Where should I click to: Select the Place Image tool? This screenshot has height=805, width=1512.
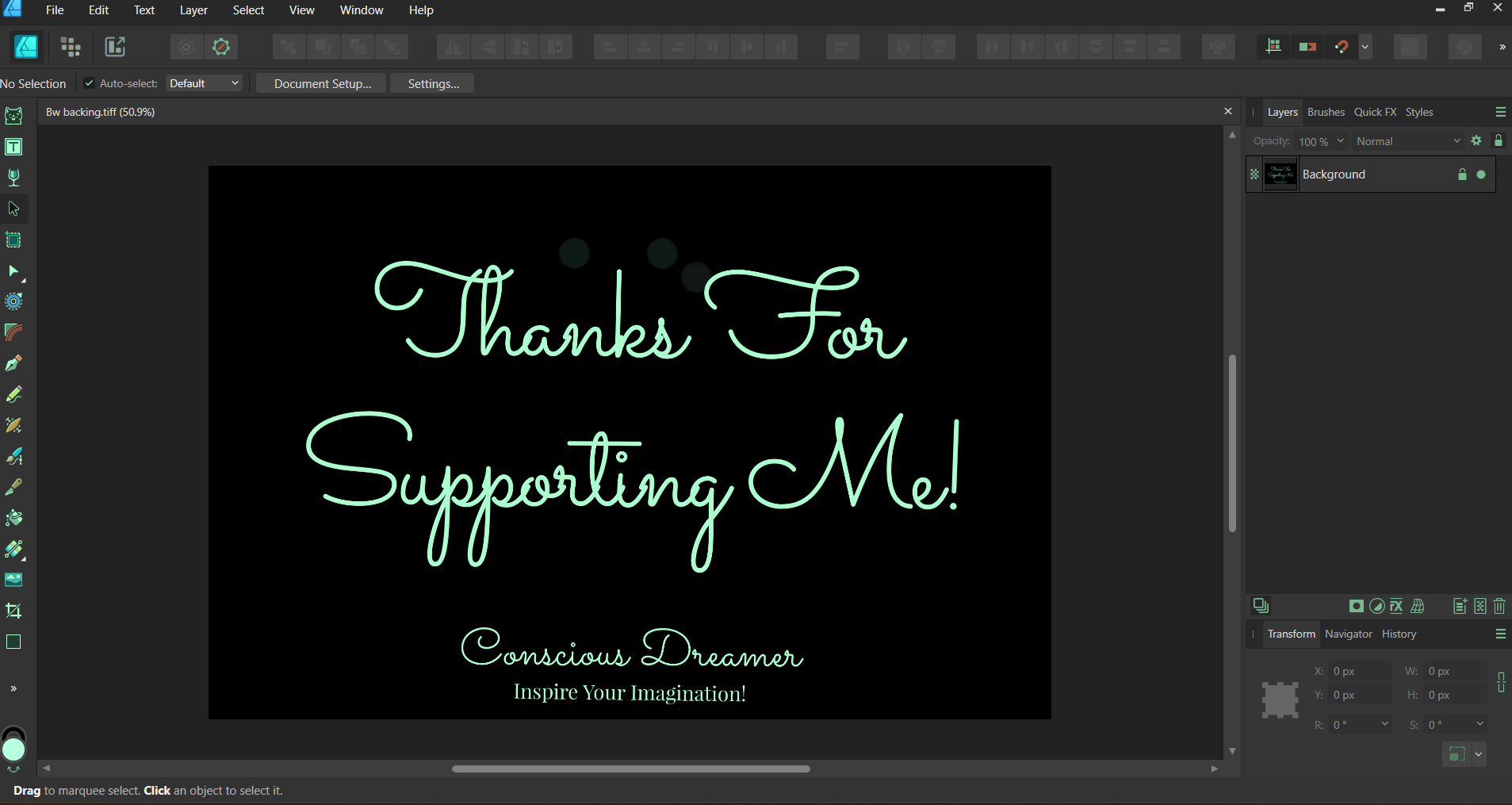click(x=13, y=580)
